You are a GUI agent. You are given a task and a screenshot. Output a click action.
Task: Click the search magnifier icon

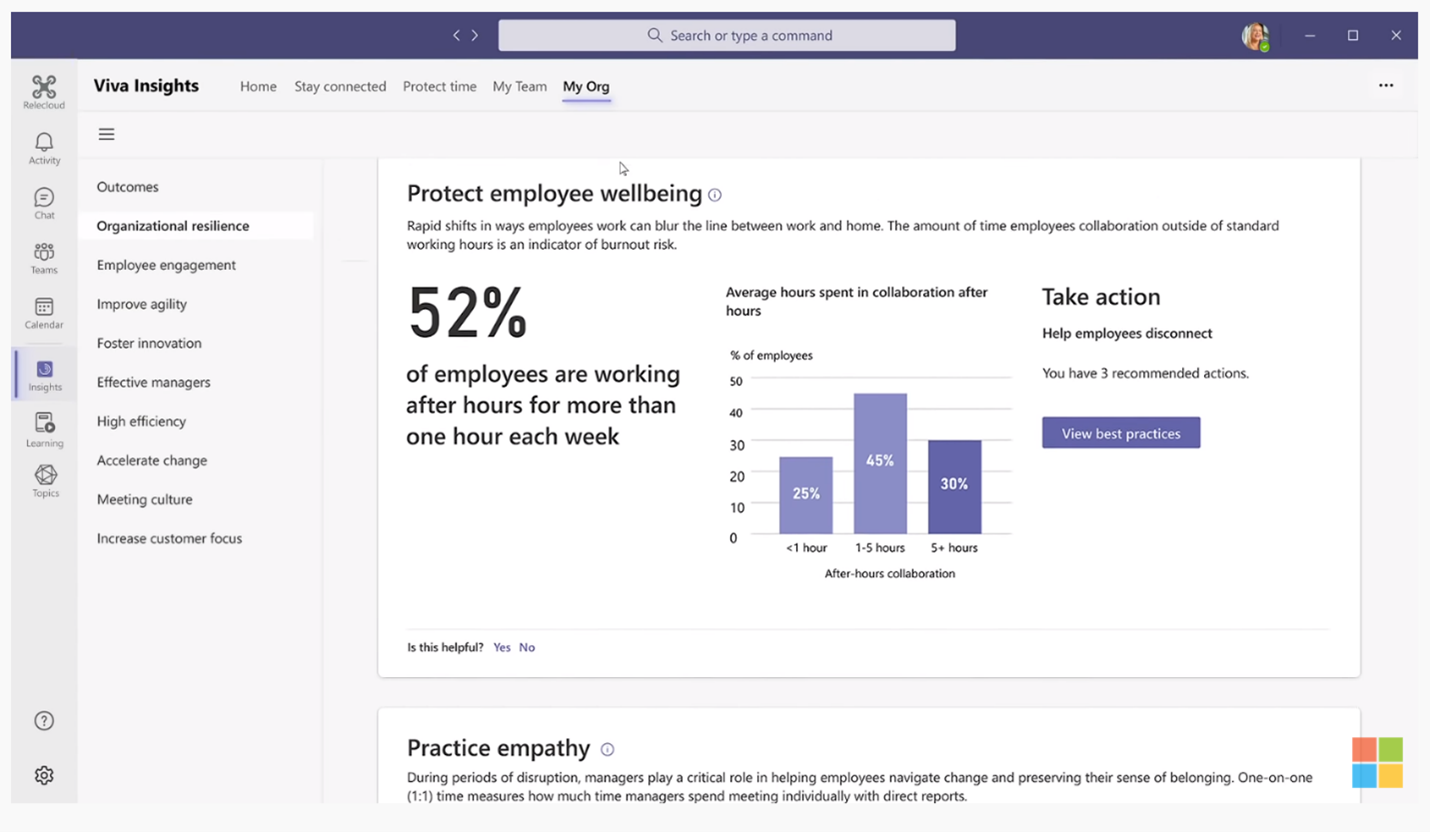point(655,35)
